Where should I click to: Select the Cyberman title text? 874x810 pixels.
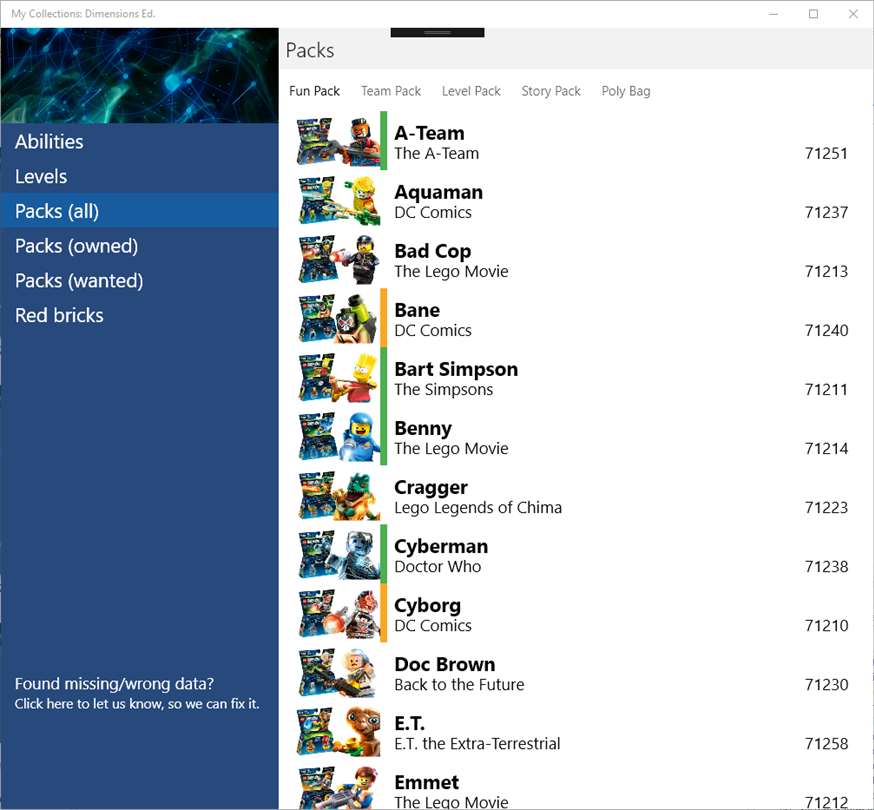[x=441, y=546]
